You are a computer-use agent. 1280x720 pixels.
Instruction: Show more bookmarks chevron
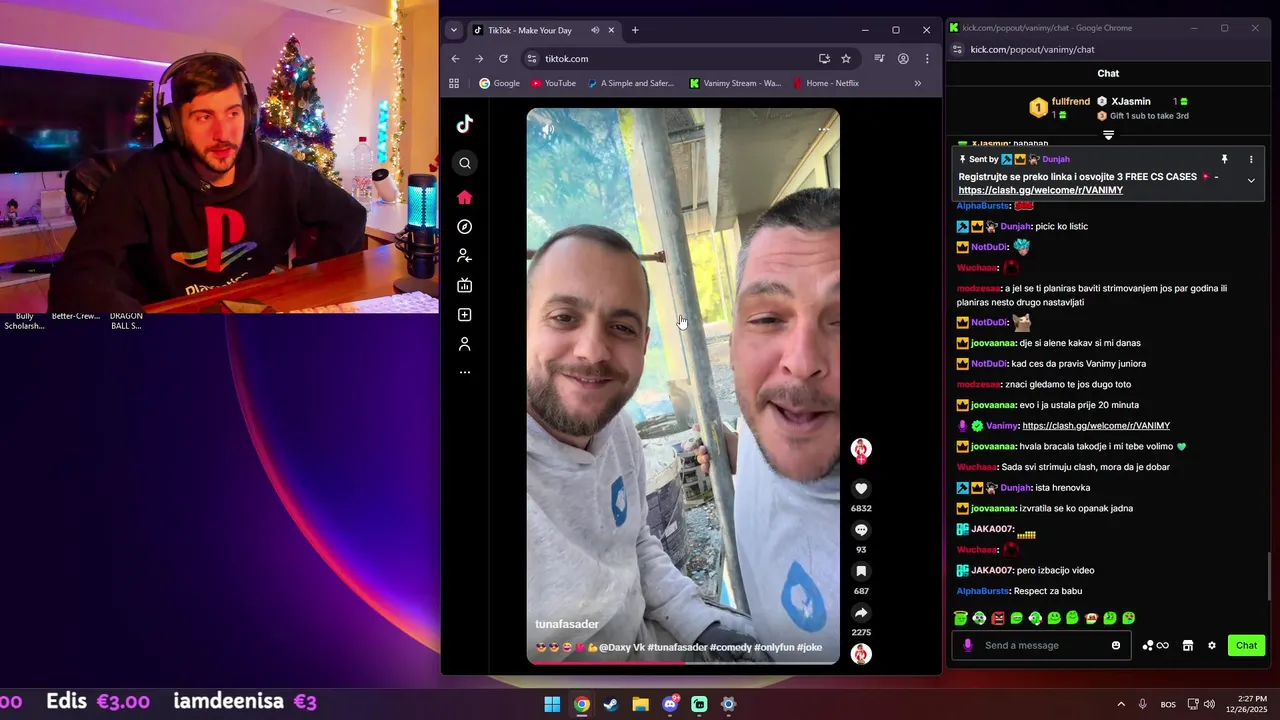tap(917, 83)
